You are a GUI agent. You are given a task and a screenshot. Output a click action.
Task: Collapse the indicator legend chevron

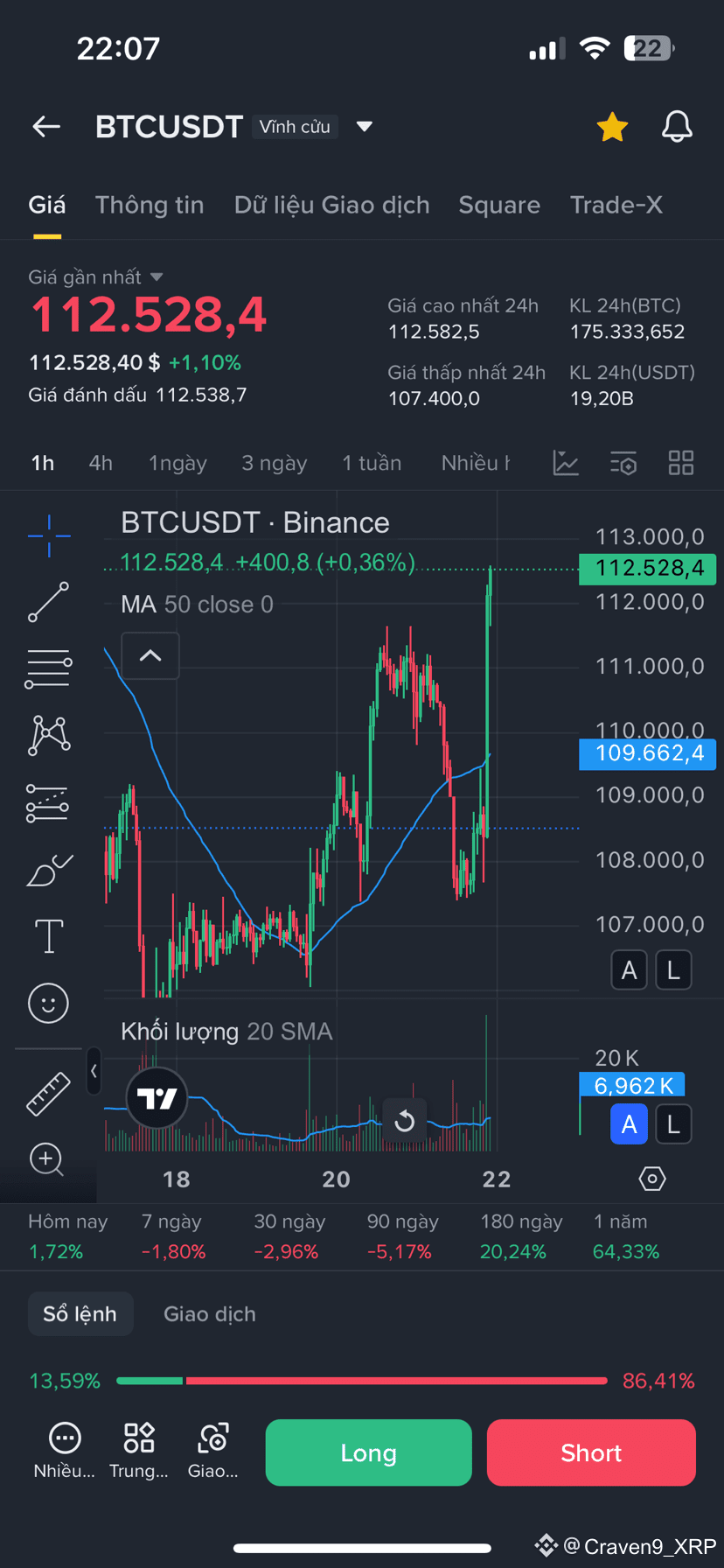[150, 655]
